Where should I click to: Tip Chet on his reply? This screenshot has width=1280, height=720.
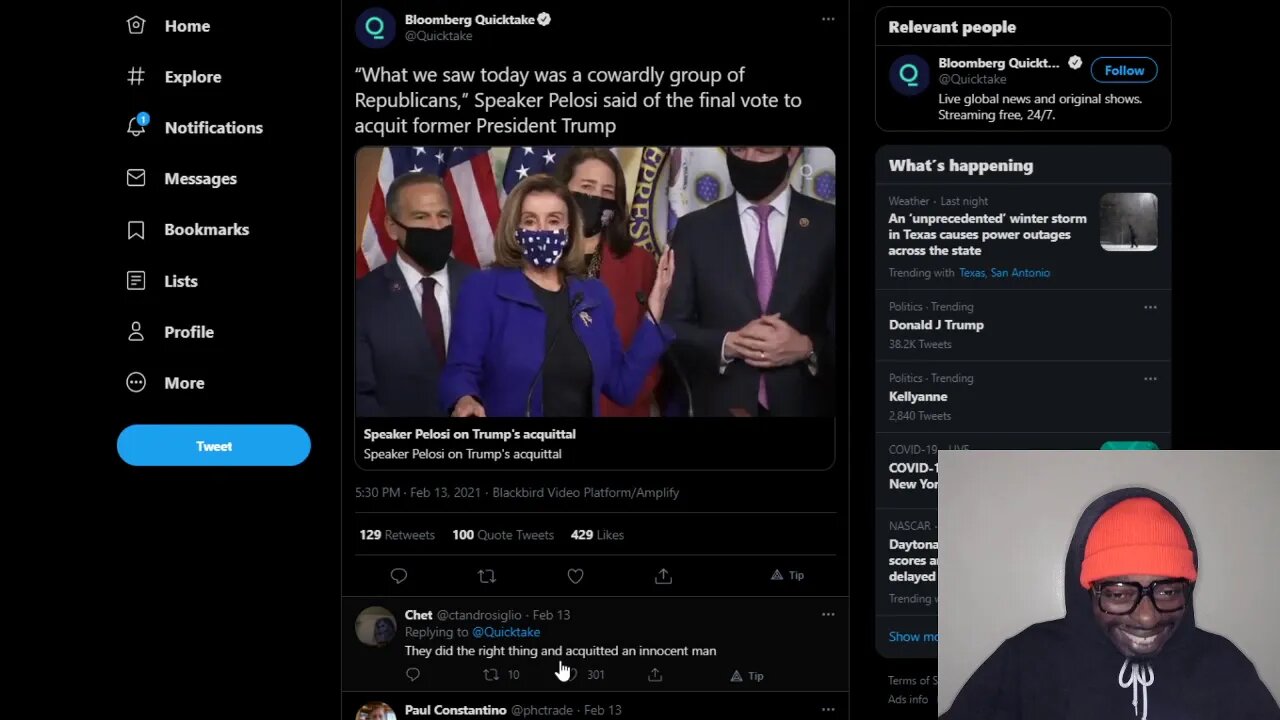point(747,676)
